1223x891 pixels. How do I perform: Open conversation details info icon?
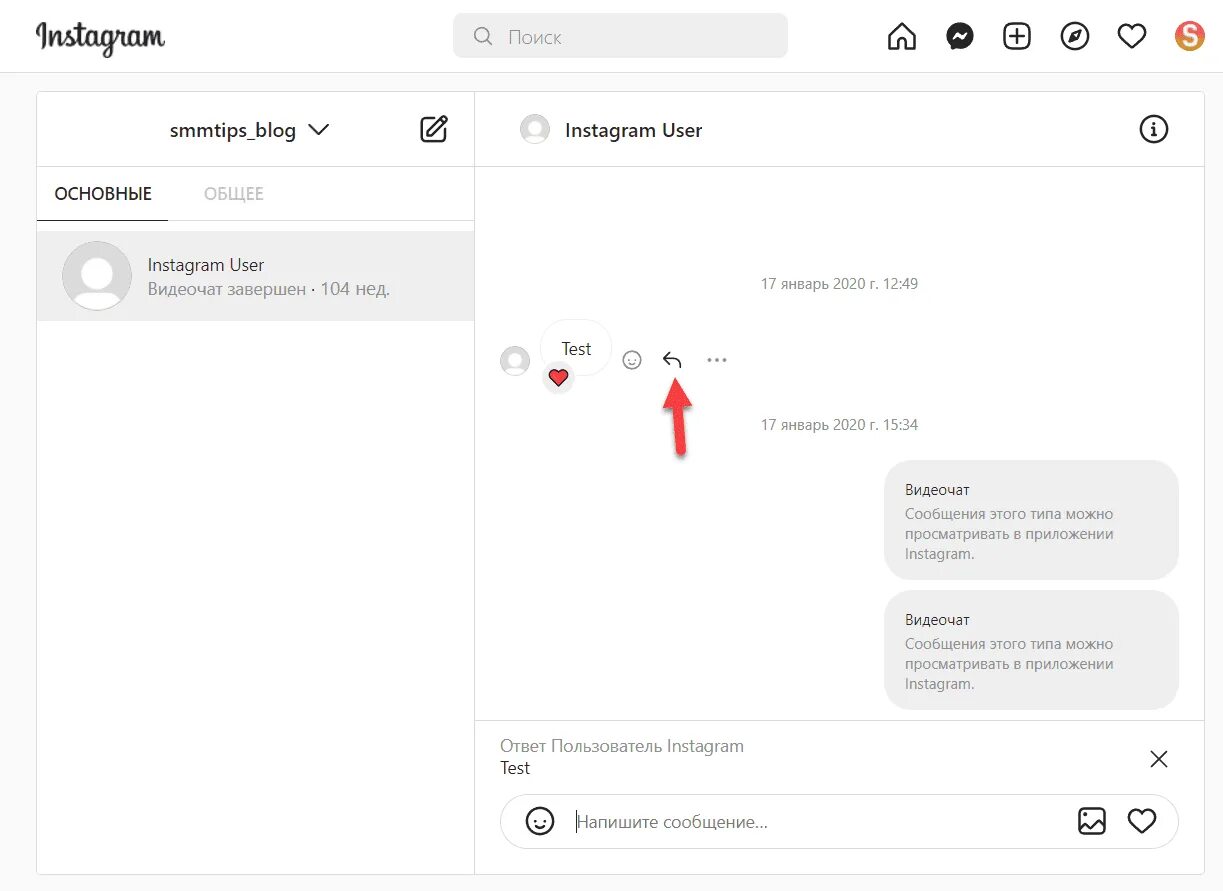(x=1153, y=129)
